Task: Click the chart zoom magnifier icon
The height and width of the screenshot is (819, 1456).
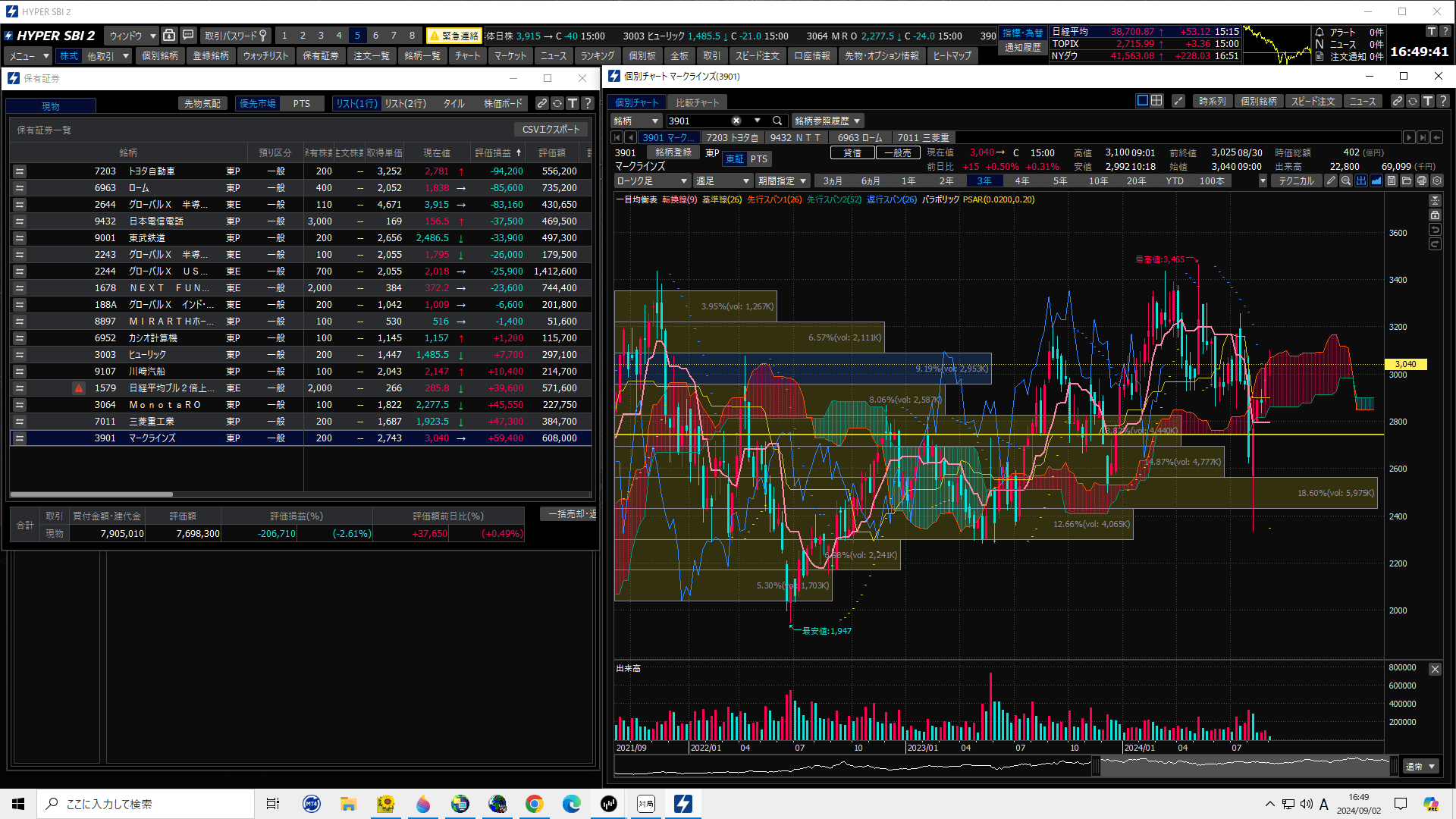Action: point(1346,181)
